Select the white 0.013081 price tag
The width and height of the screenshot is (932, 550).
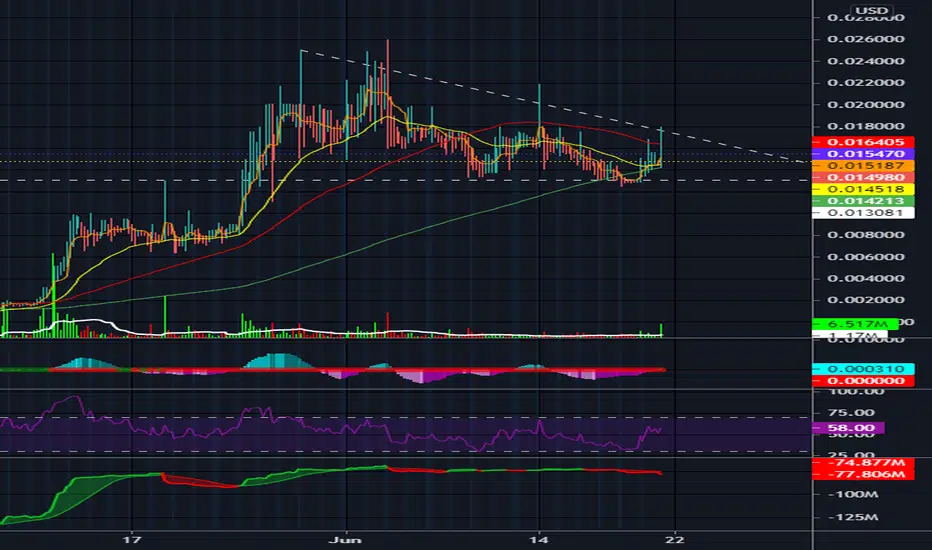point(863,213)
